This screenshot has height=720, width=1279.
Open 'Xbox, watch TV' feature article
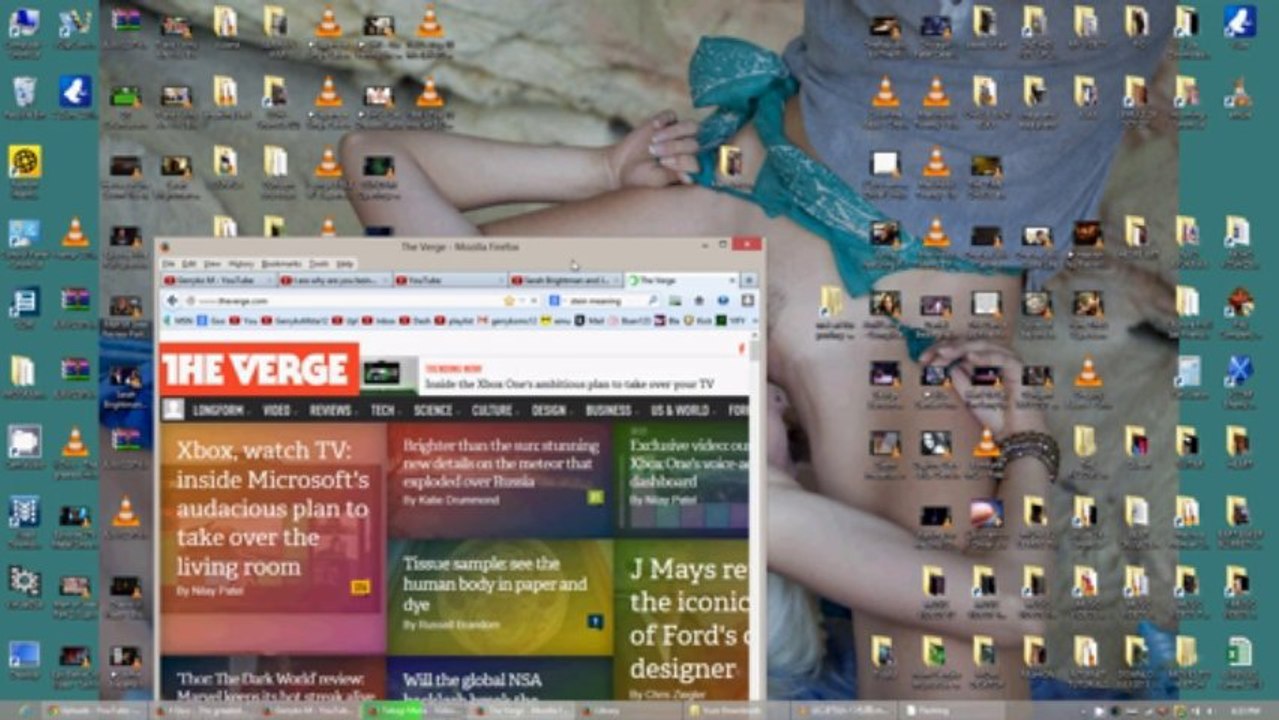[x=273, y=508]
